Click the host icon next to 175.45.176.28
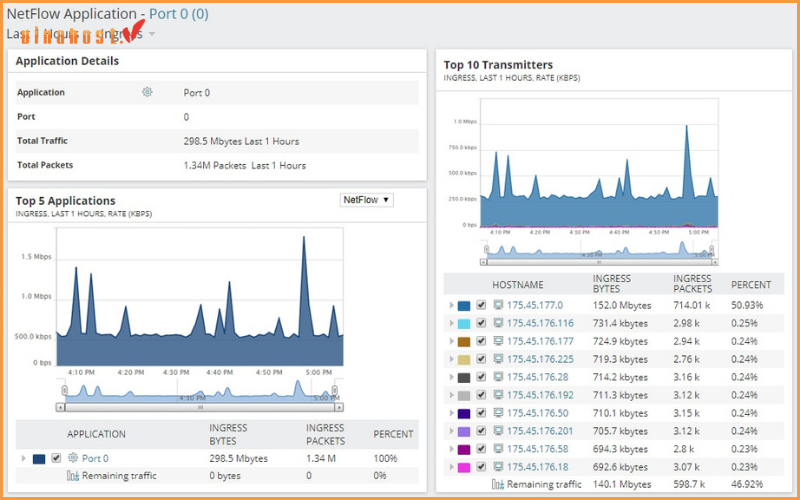The image size is (800, 500). (x=498, y=377)
